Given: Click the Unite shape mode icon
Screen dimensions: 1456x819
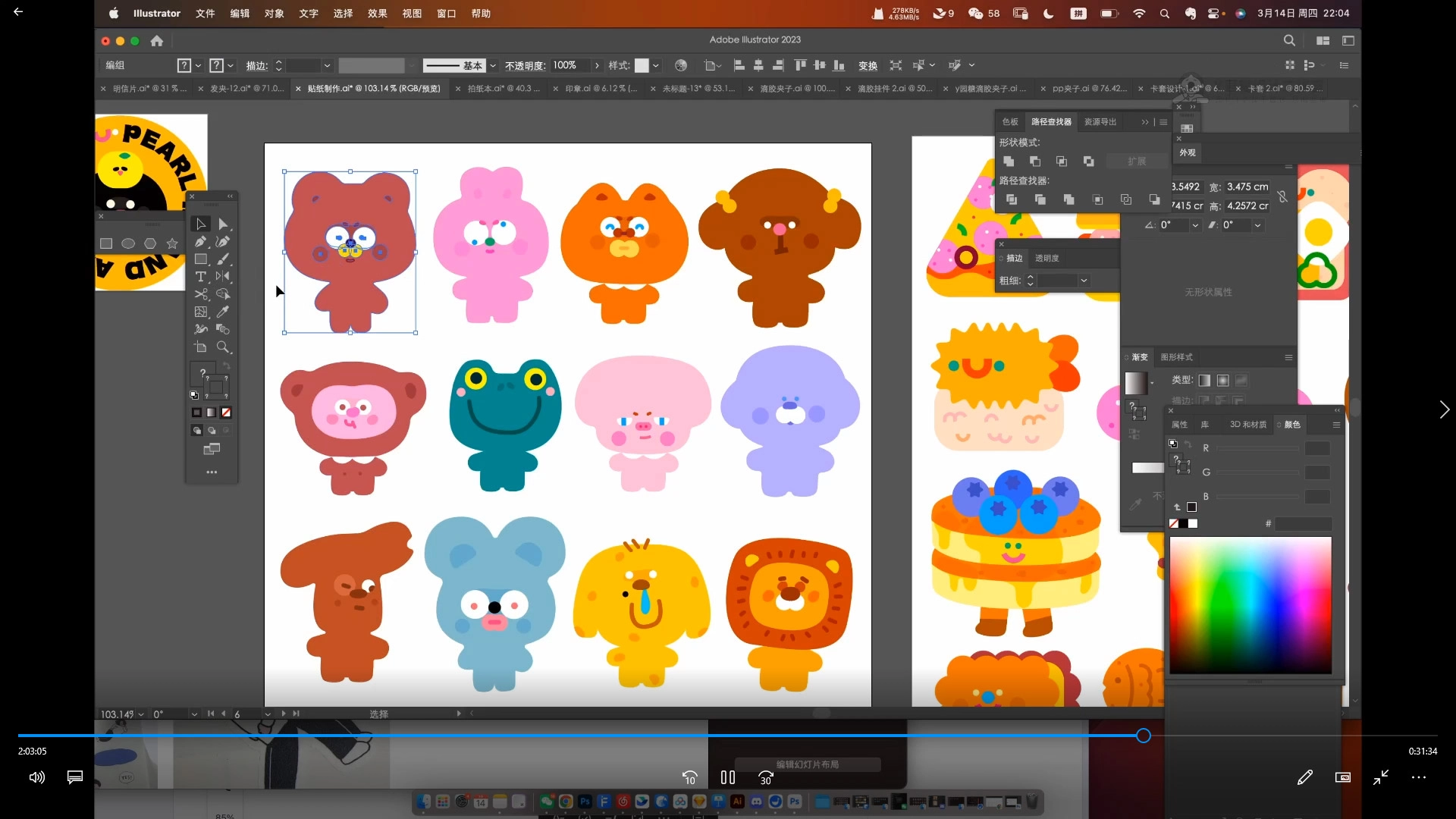Looking at the screenshot, I should 1009,162.
